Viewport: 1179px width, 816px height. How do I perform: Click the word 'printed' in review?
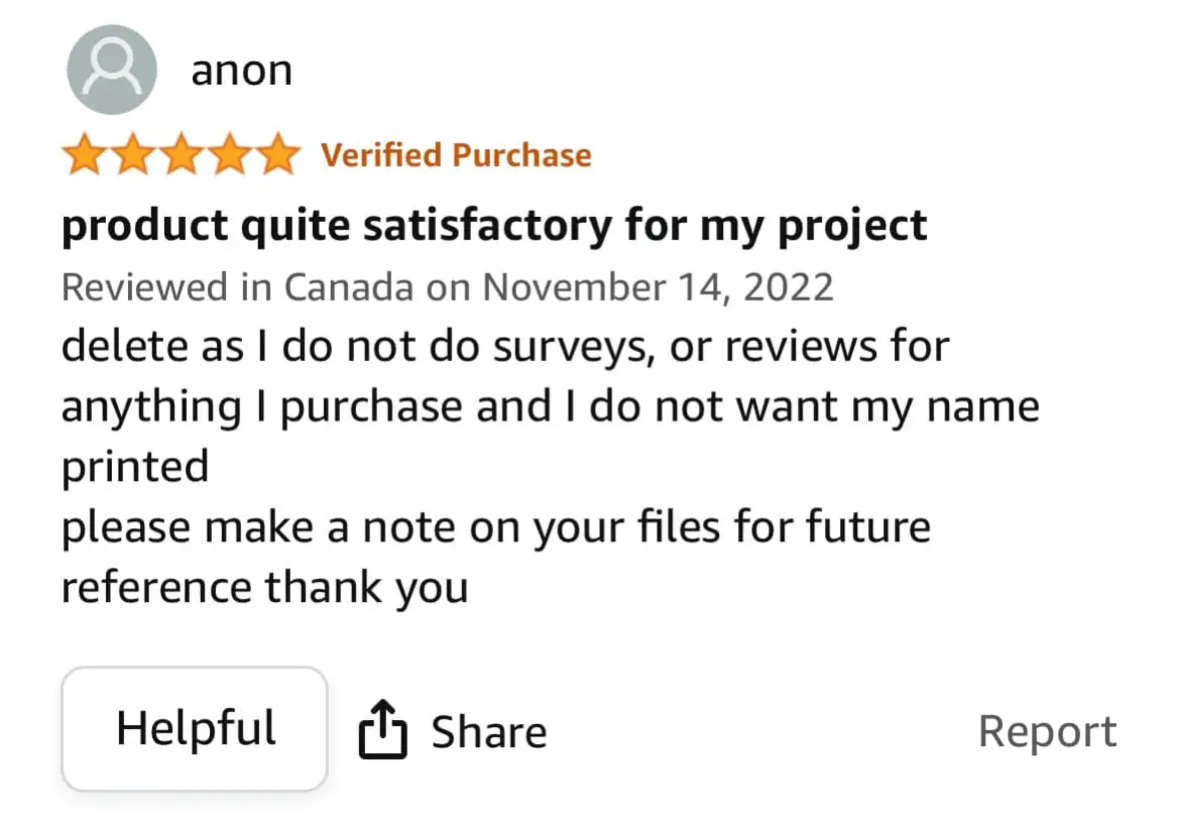[x=135, y=467]
